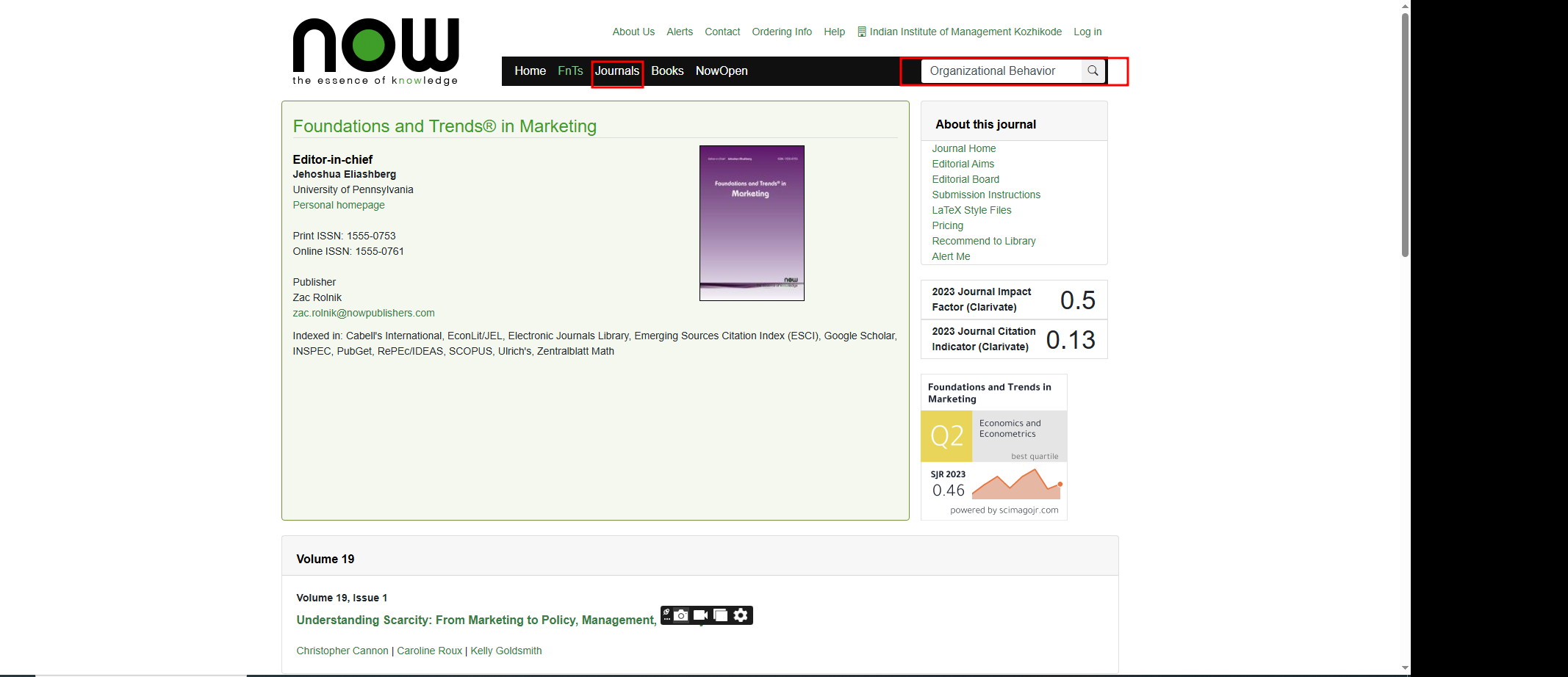Open the Understanding Scarcity article title
The height and width of the screenshot is (677, 1568).
476,620
